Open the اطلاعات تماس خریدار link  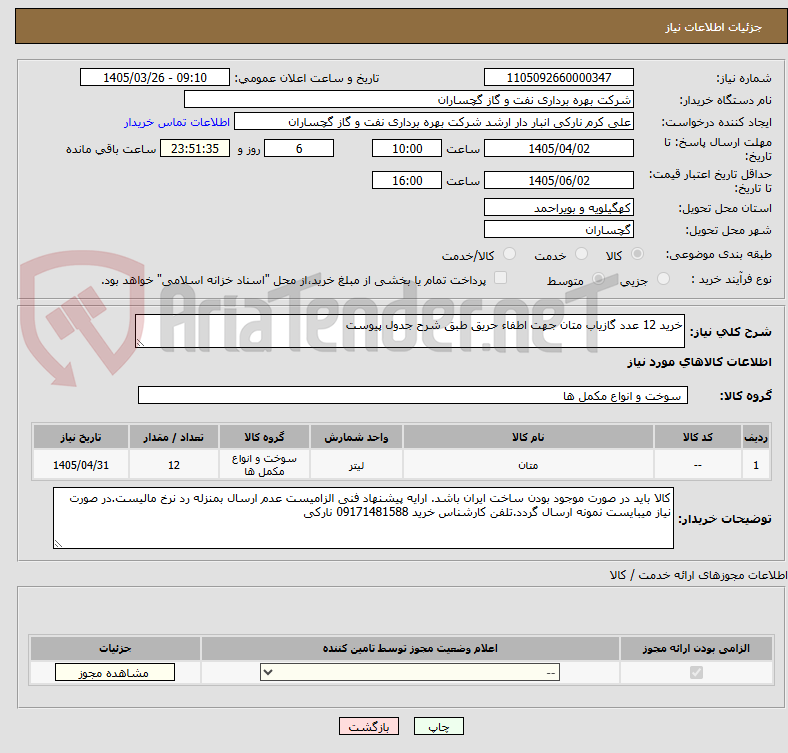coord(177,122)
